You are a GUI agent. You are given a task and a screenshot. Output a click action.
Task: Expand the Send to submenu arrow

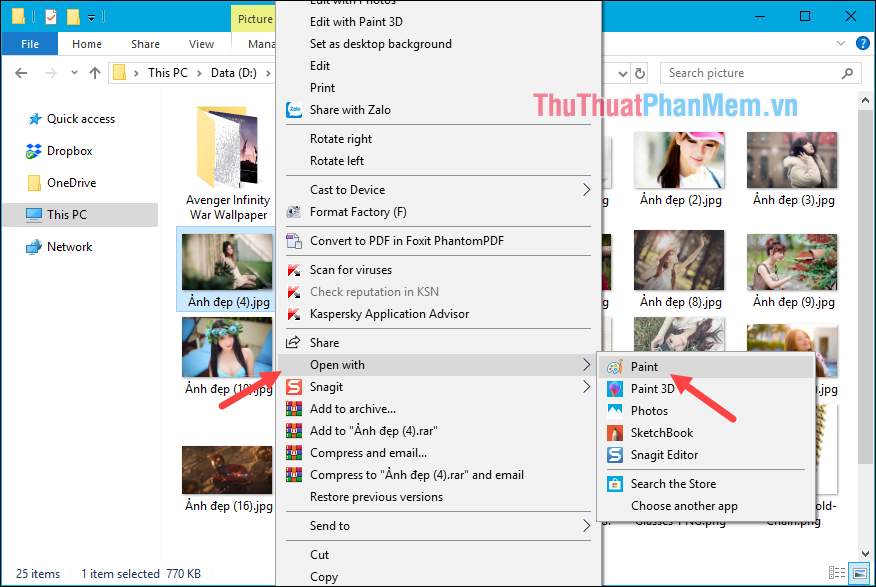point(588,526)
